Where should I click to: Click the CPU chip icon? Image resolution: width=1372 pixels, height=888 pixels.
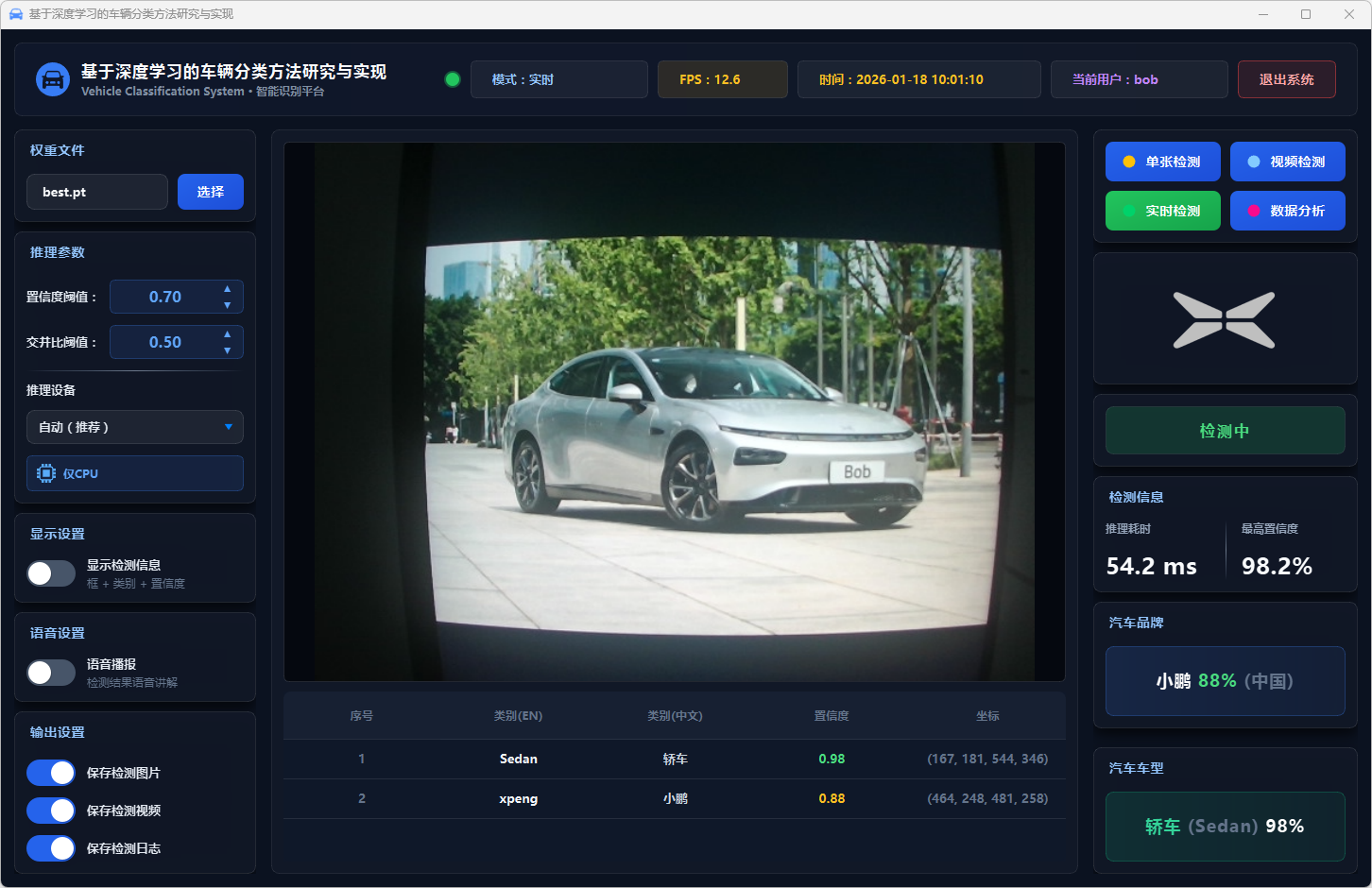point(46,473)
